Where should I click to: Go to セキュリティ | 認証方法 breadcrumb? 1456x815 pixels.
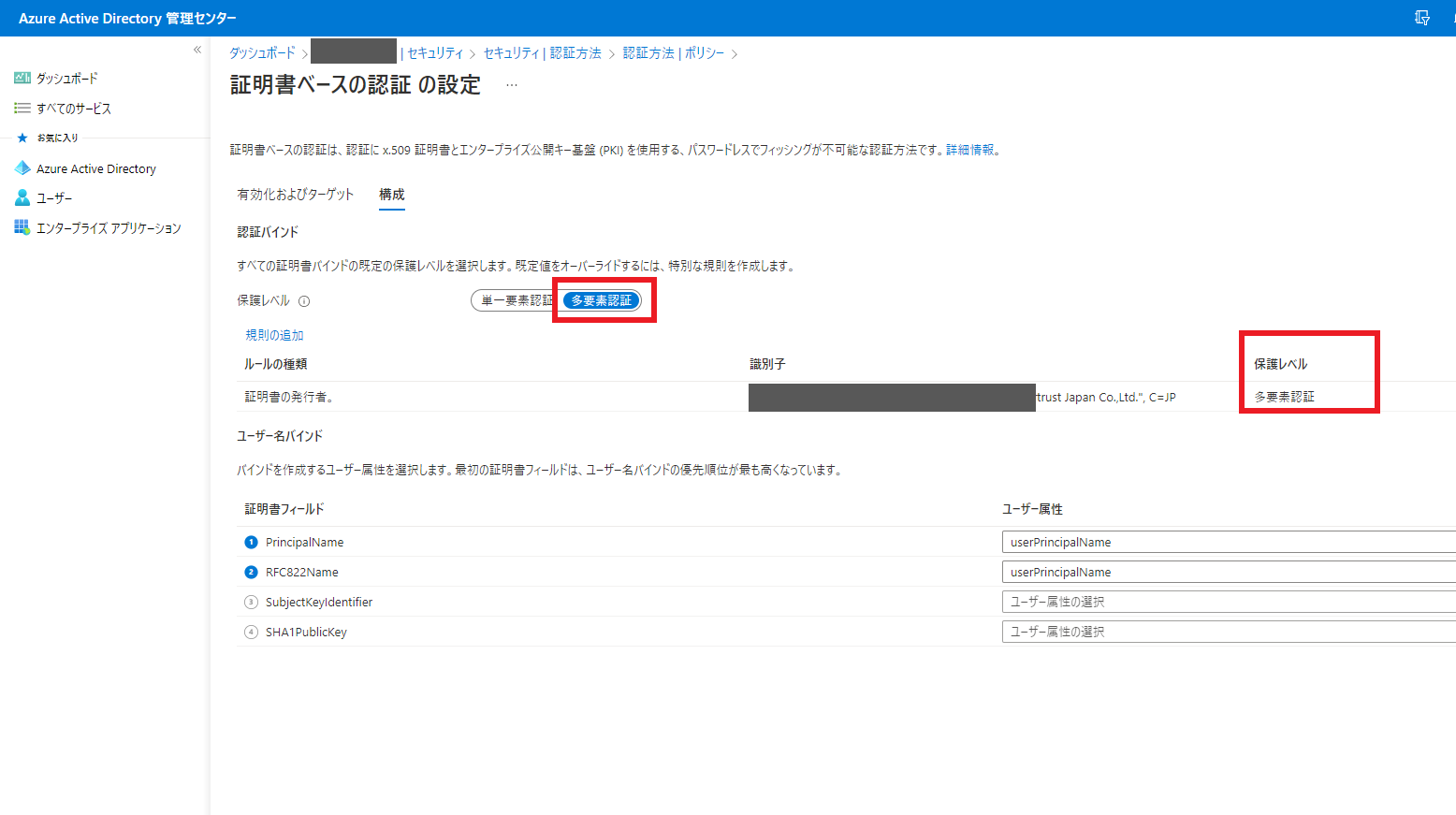coord(543,53)
